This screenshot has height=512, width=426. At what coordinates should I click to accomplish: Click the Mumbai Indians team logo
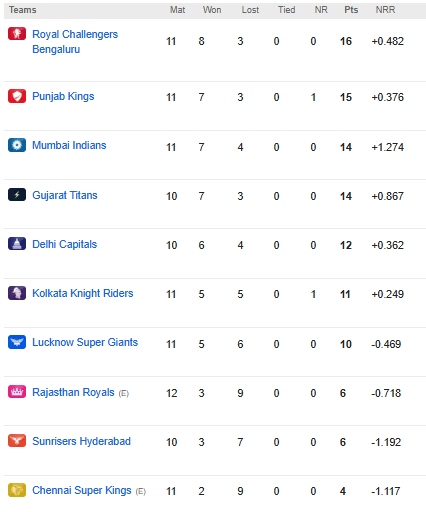17,145
